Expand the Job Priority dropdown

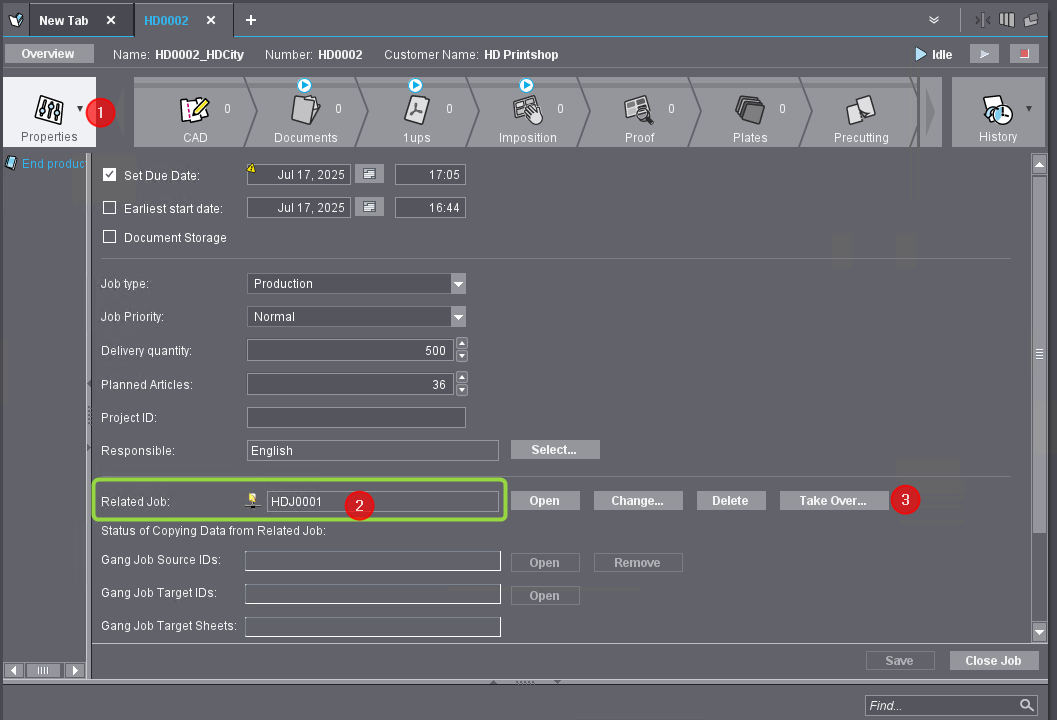(458, 317)
